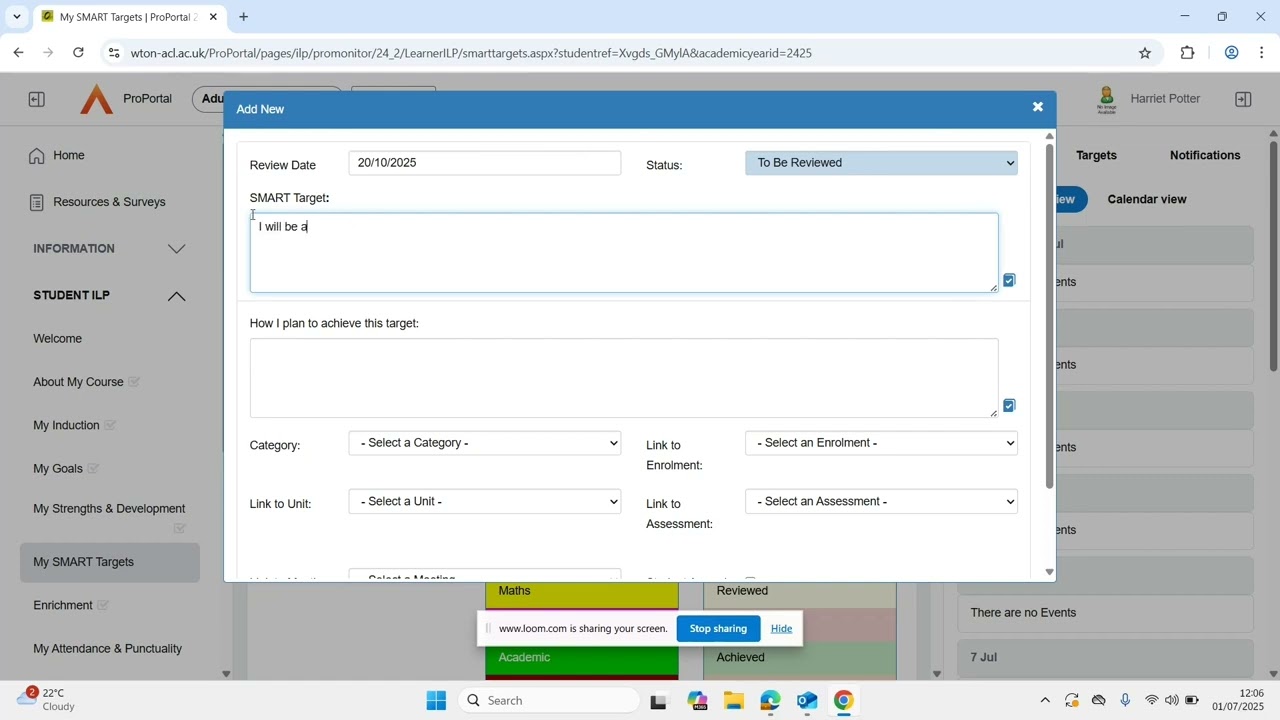Switch to Targets tab in right panel

[x=1096, y=156]
